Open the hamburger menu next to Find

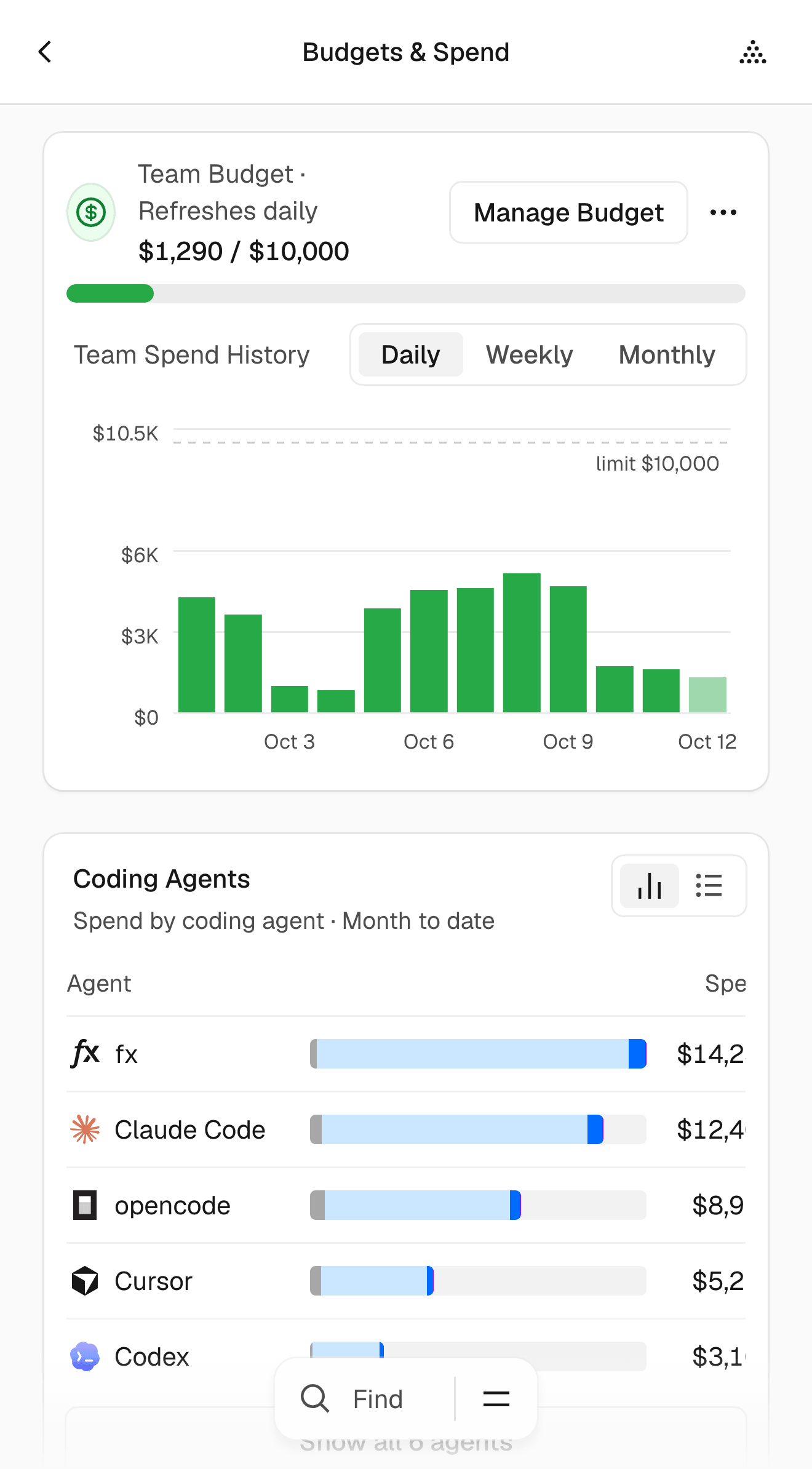click(496, 1399)
